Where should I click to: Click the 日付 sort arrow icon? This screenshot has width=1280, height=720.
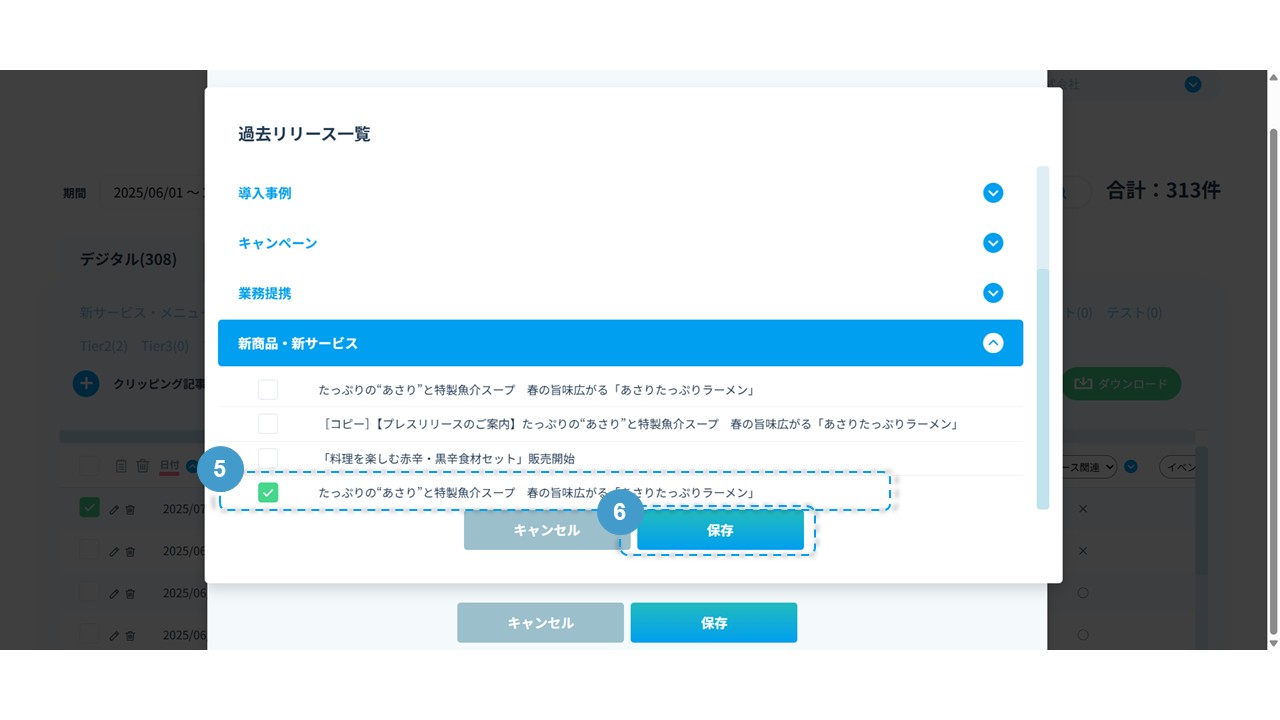click(192, 466)
